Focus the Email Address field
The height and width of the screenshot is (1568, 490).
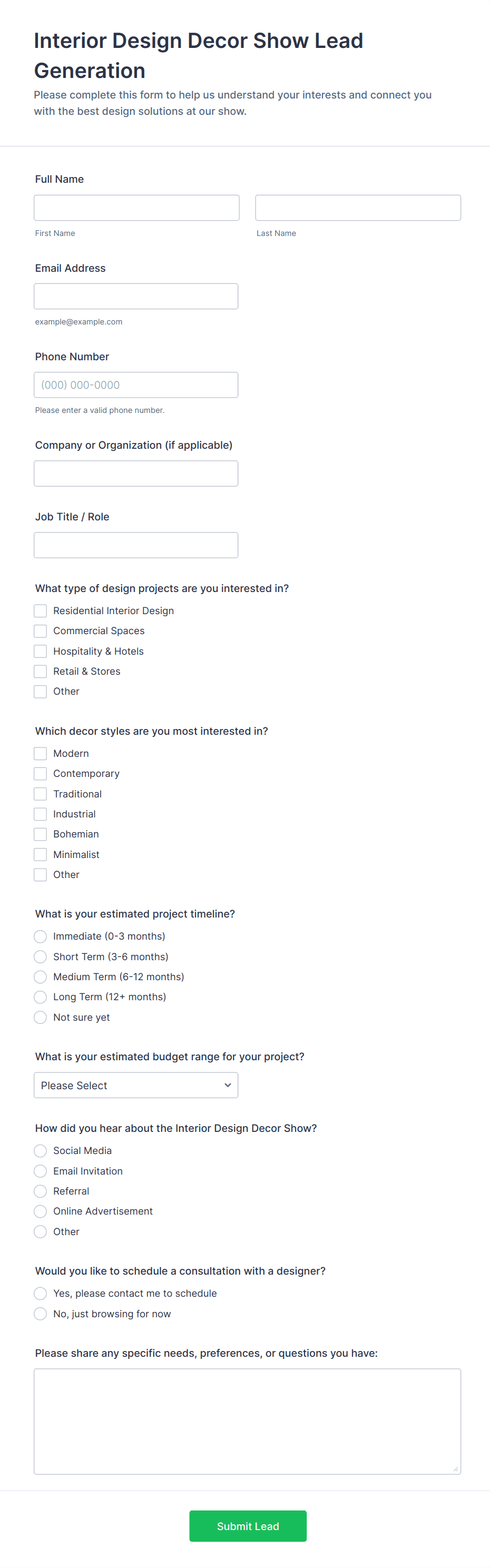[x=136, y=297]
